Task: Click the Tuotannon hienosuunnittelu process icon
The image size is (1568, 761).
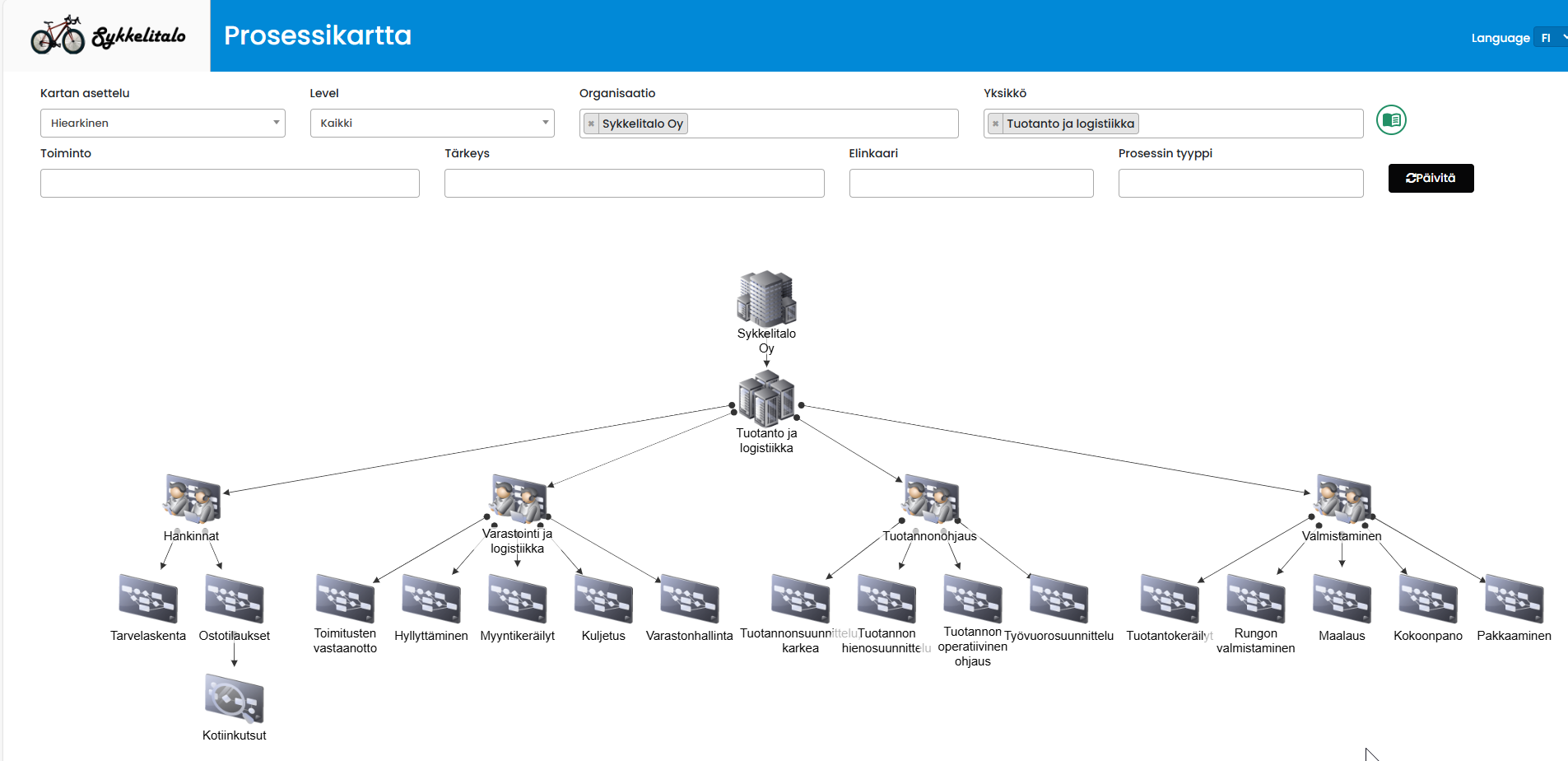Action: click(886, 599)
